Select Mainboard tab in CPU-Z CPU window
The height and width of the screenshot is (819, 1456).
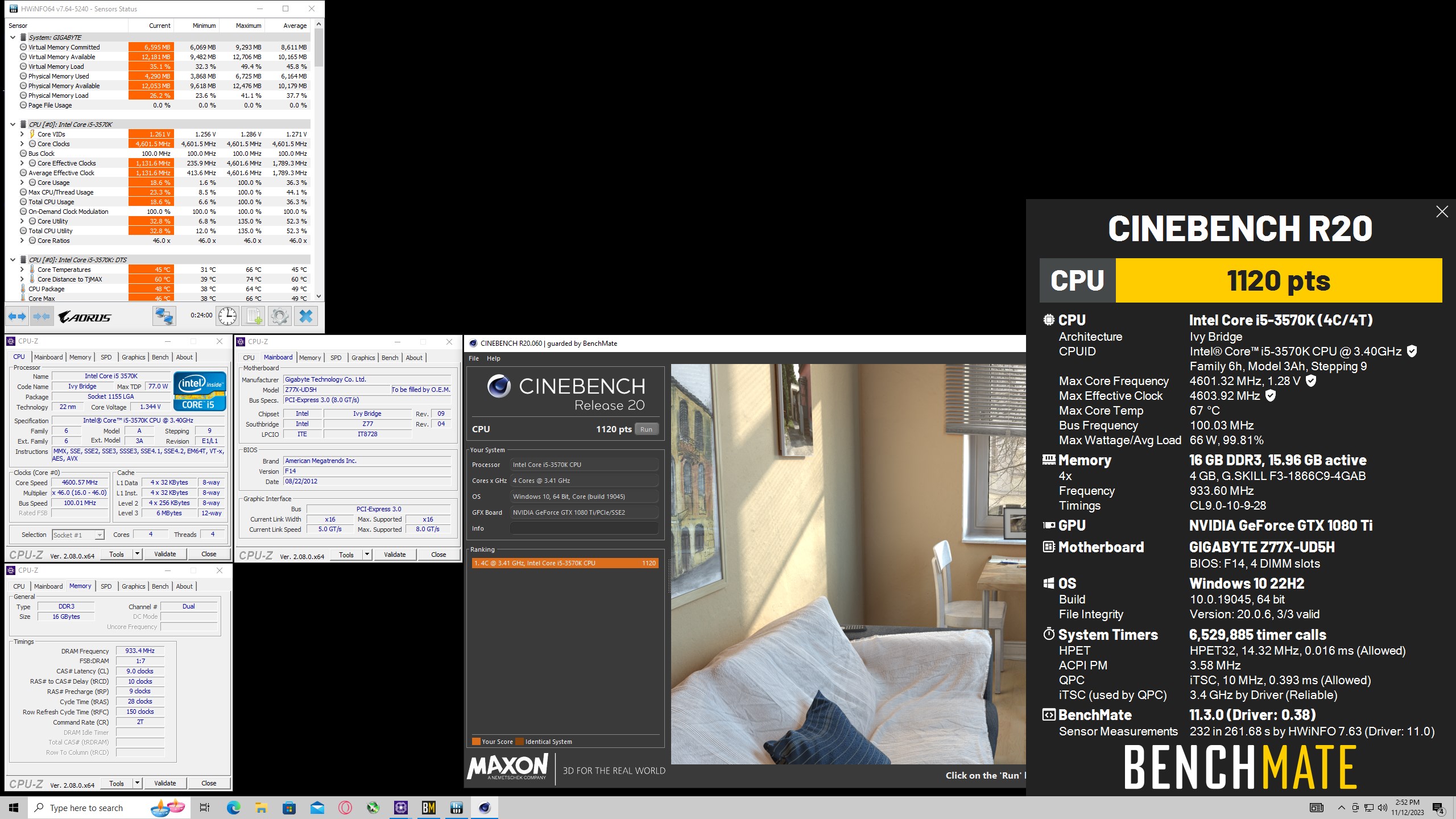point(48,357)
